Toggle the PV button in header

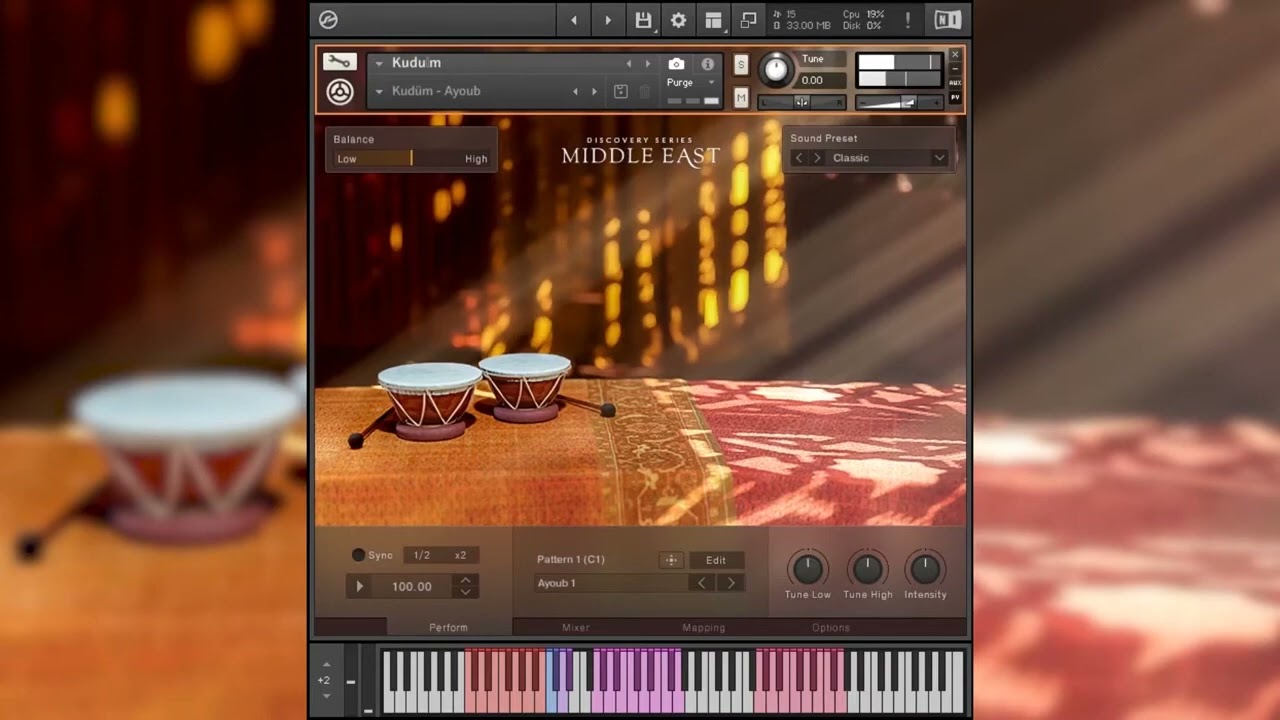tap(955, 97)
